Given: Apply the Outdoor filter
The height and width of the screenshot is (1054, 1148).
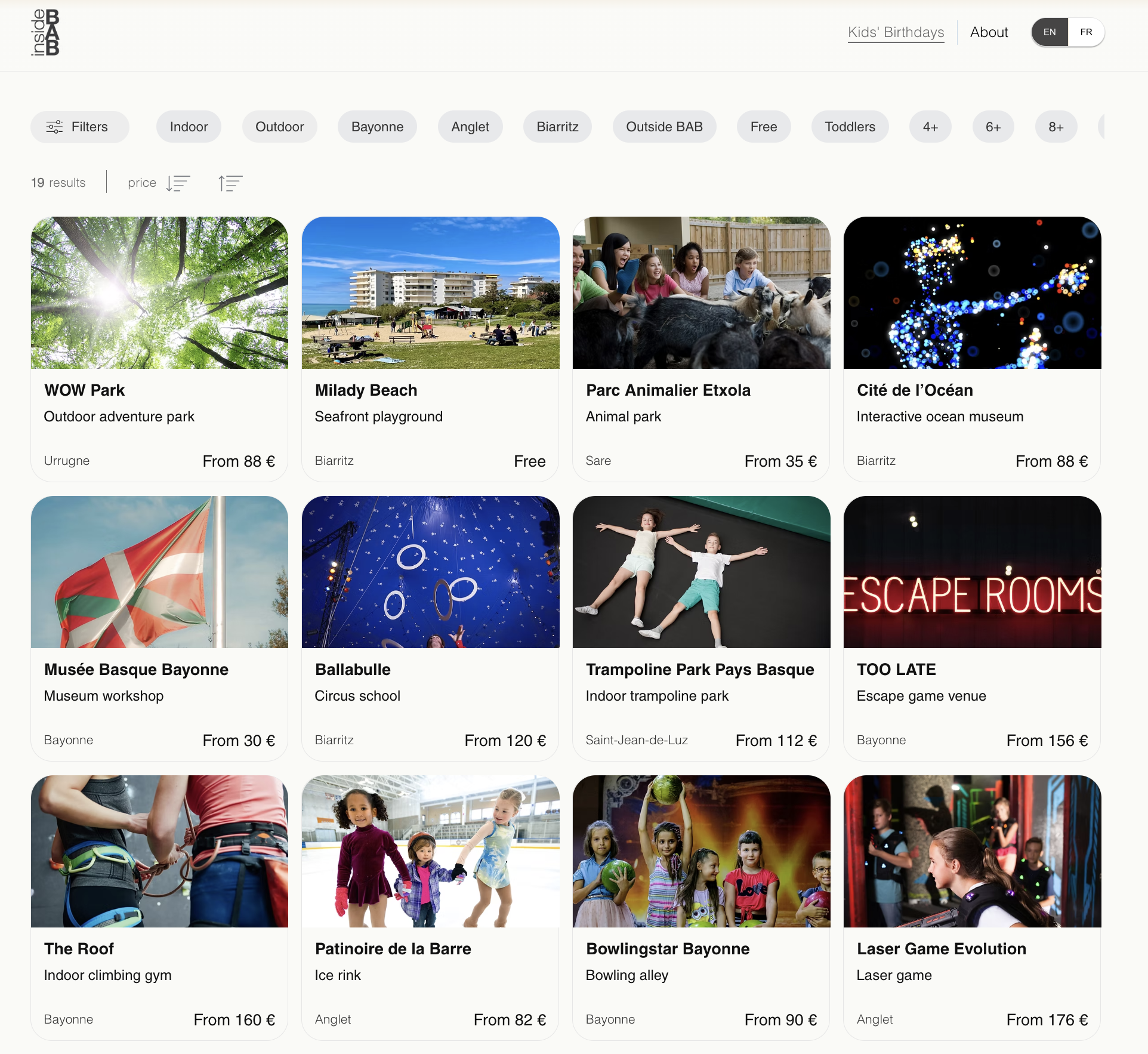Looking at the screenshot, I should click(279, 127).
